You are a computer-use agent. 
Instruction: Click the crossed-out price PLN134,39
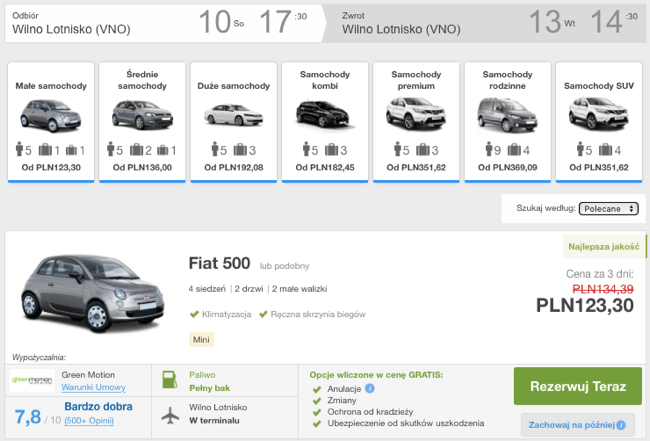tap(603, 289)
